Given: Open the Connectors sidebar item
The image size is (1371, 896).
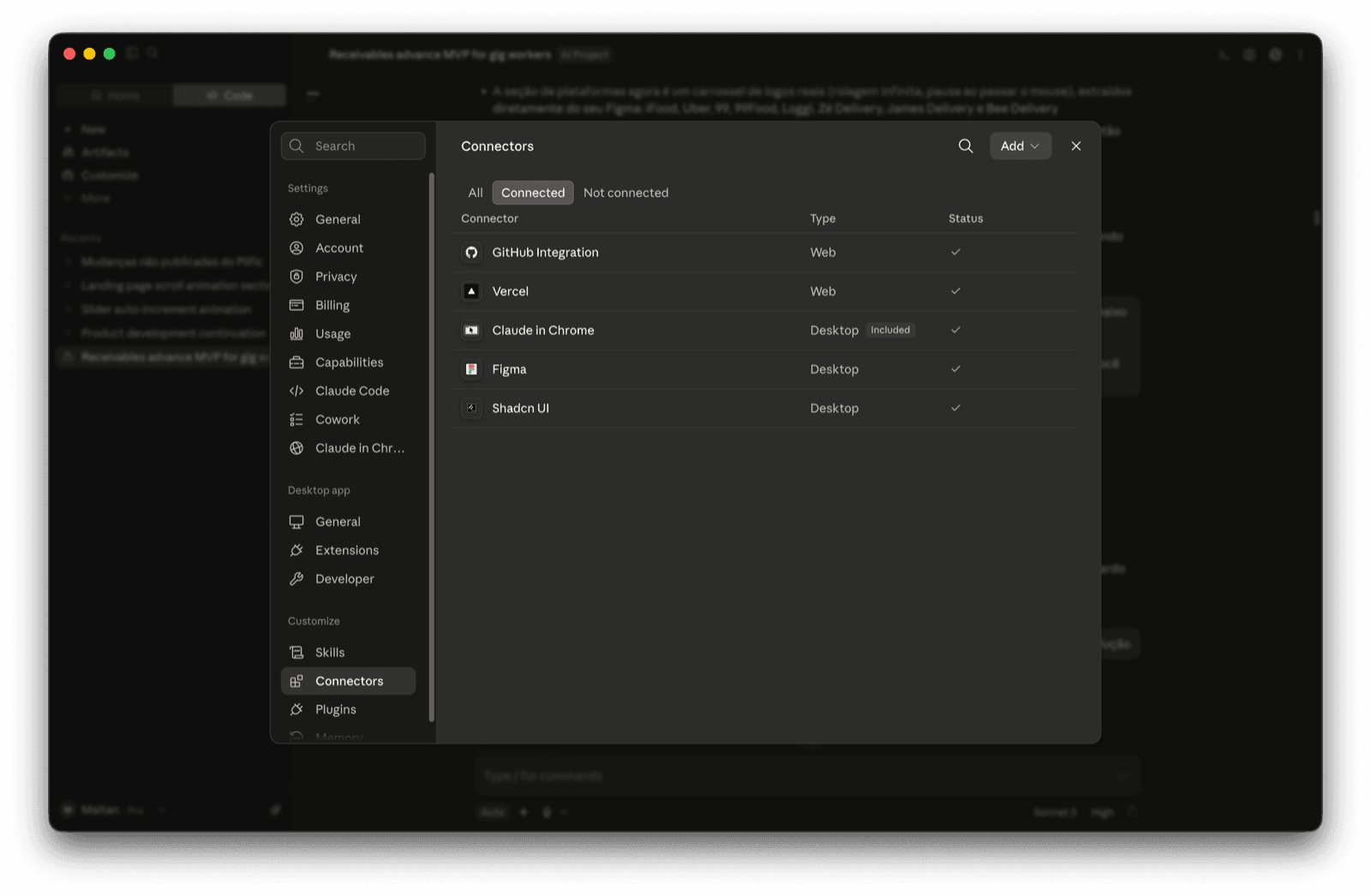Looking at the screenshot, I should click(348, 681).
